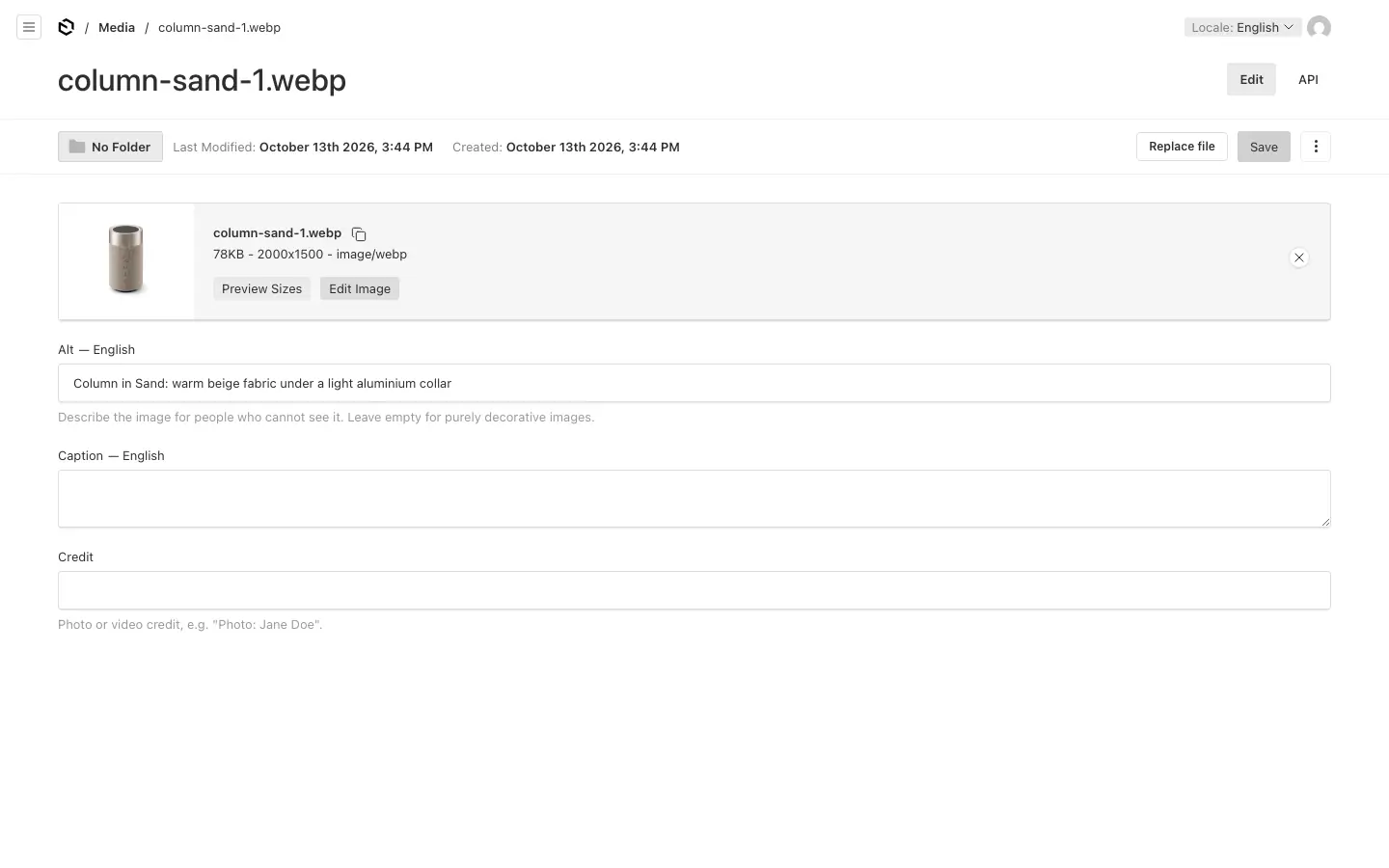Copy the column-sand-1.webp filename

click(x=359, y=234)
